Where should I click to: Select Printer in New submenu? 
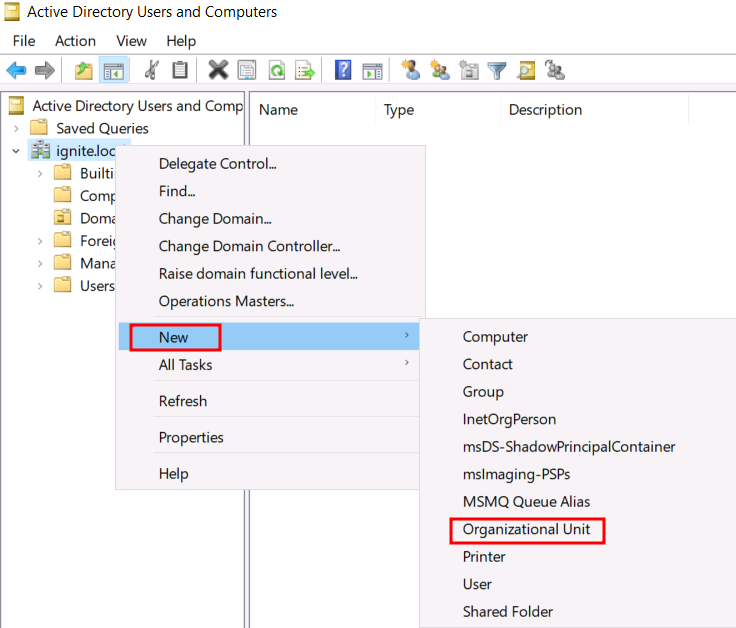(x=484, y=557)
